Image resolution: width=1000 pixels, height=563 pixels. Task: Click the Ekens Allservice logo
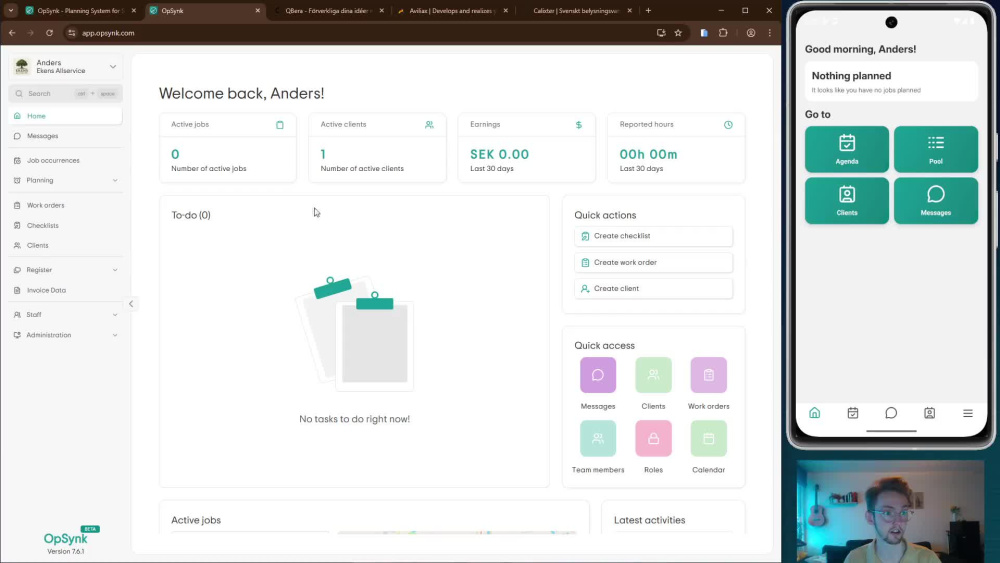click(22, 66)
